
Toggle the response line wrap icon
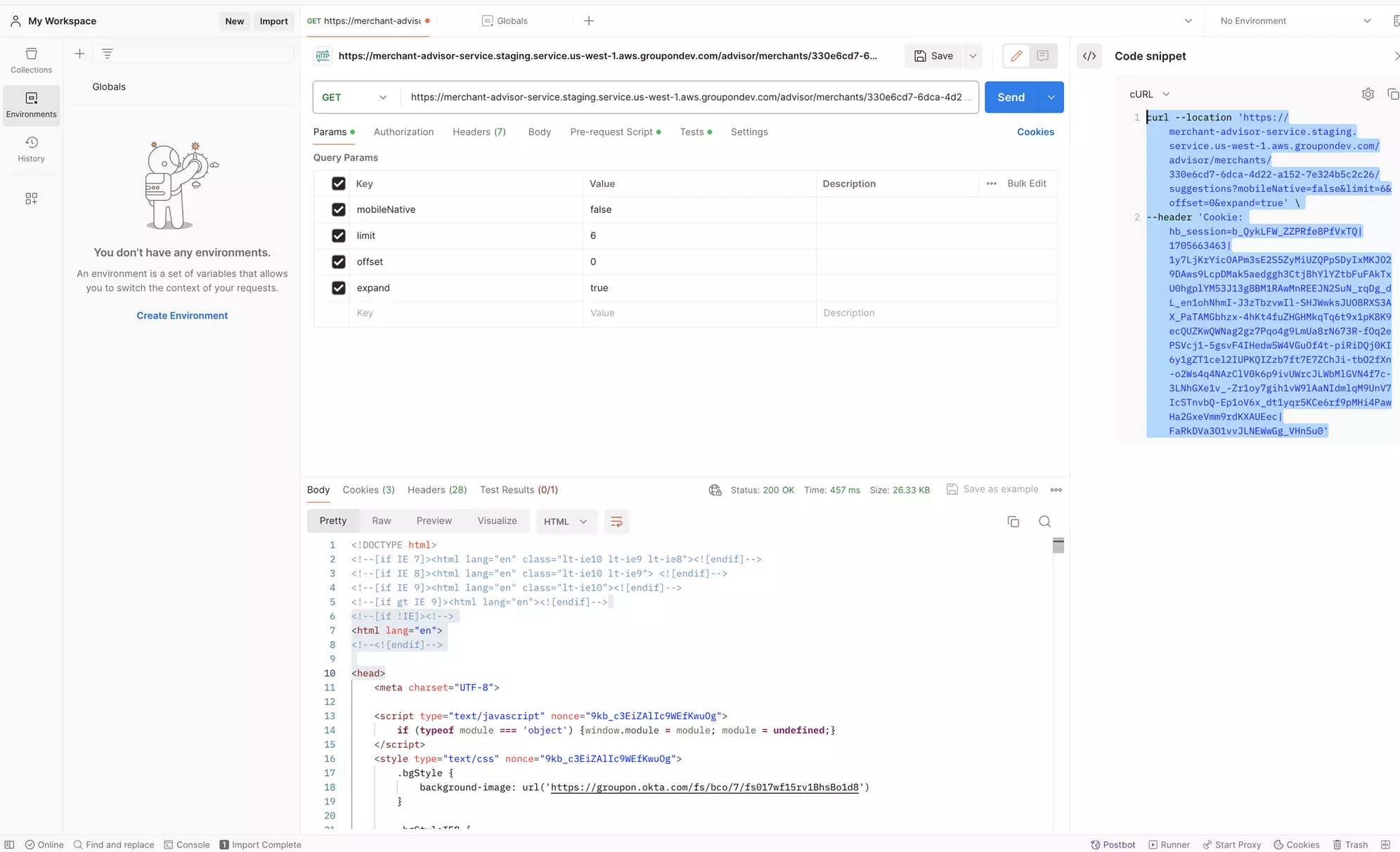(x=616, y=522)
